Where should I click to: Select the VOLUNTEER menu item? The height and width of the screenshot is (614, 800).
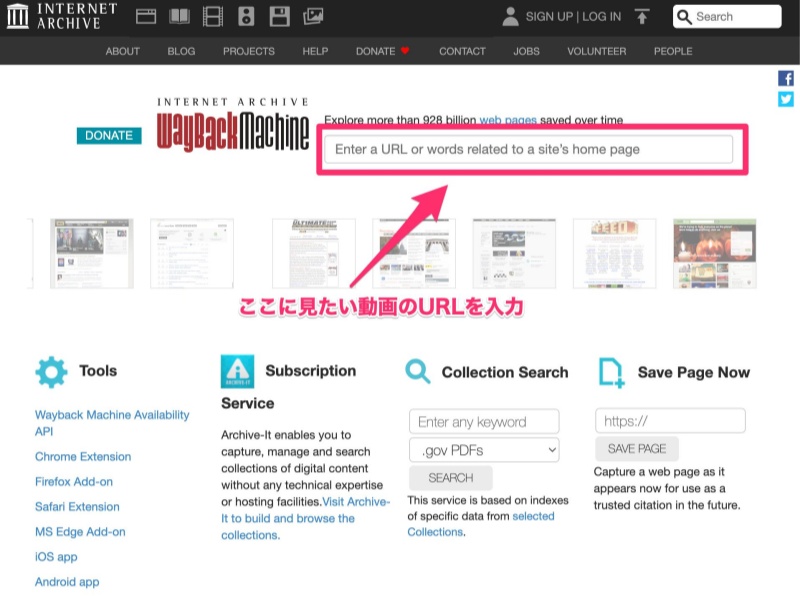(596, 51)
